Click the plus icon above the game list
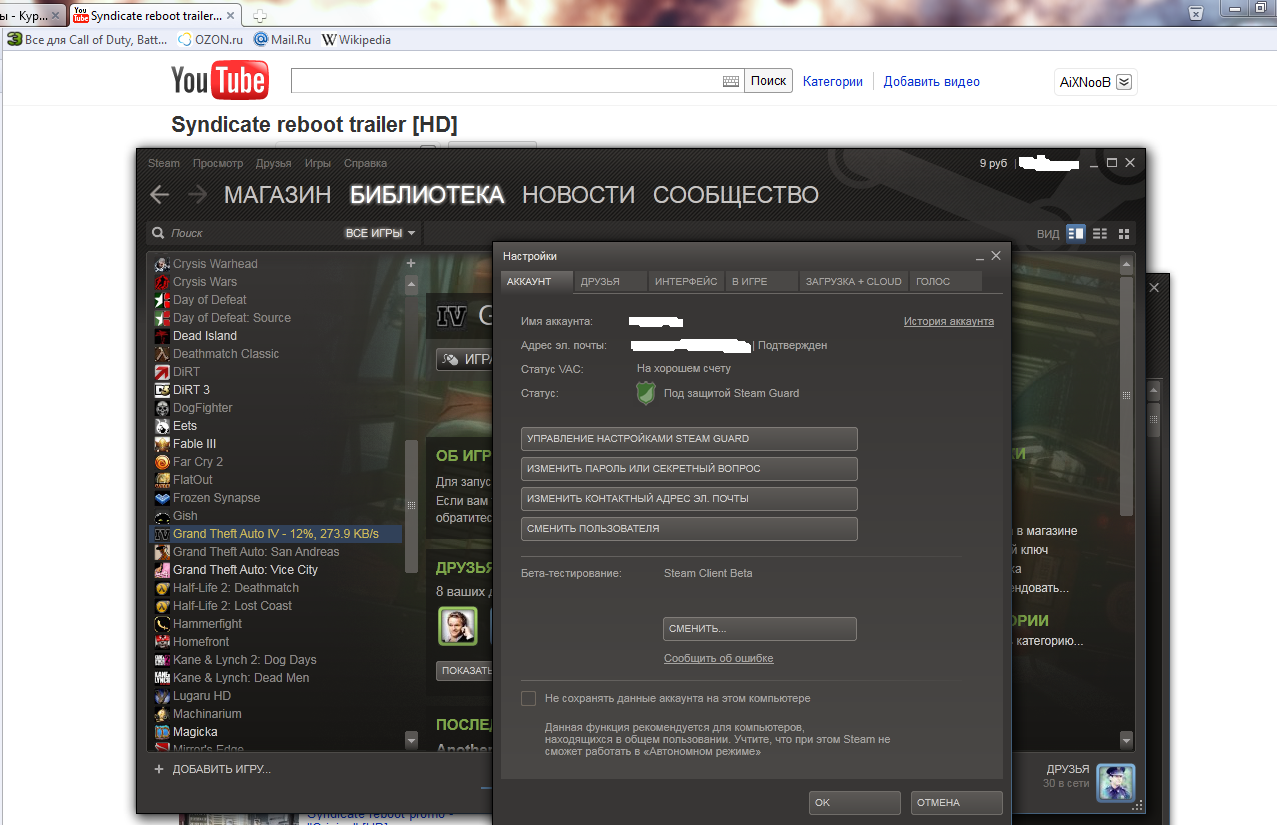 [410, 264]
